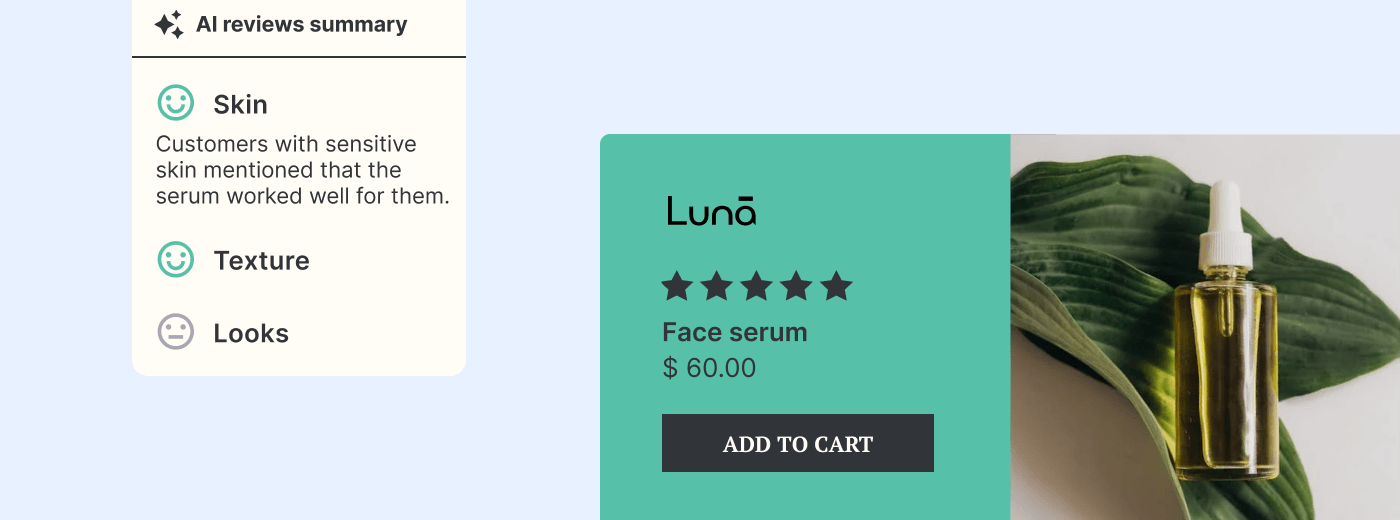Click the neutral face icon beside Looks

point(176,332)
